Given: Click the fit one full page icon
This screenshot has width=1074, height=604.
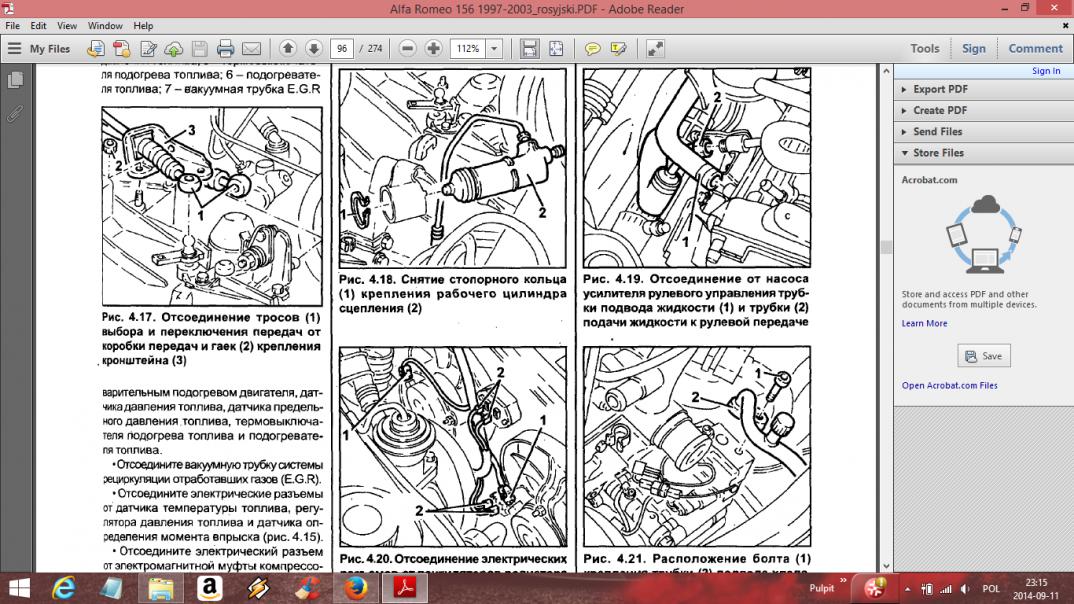Looking at the screenshot, I should tap(555, 49).
